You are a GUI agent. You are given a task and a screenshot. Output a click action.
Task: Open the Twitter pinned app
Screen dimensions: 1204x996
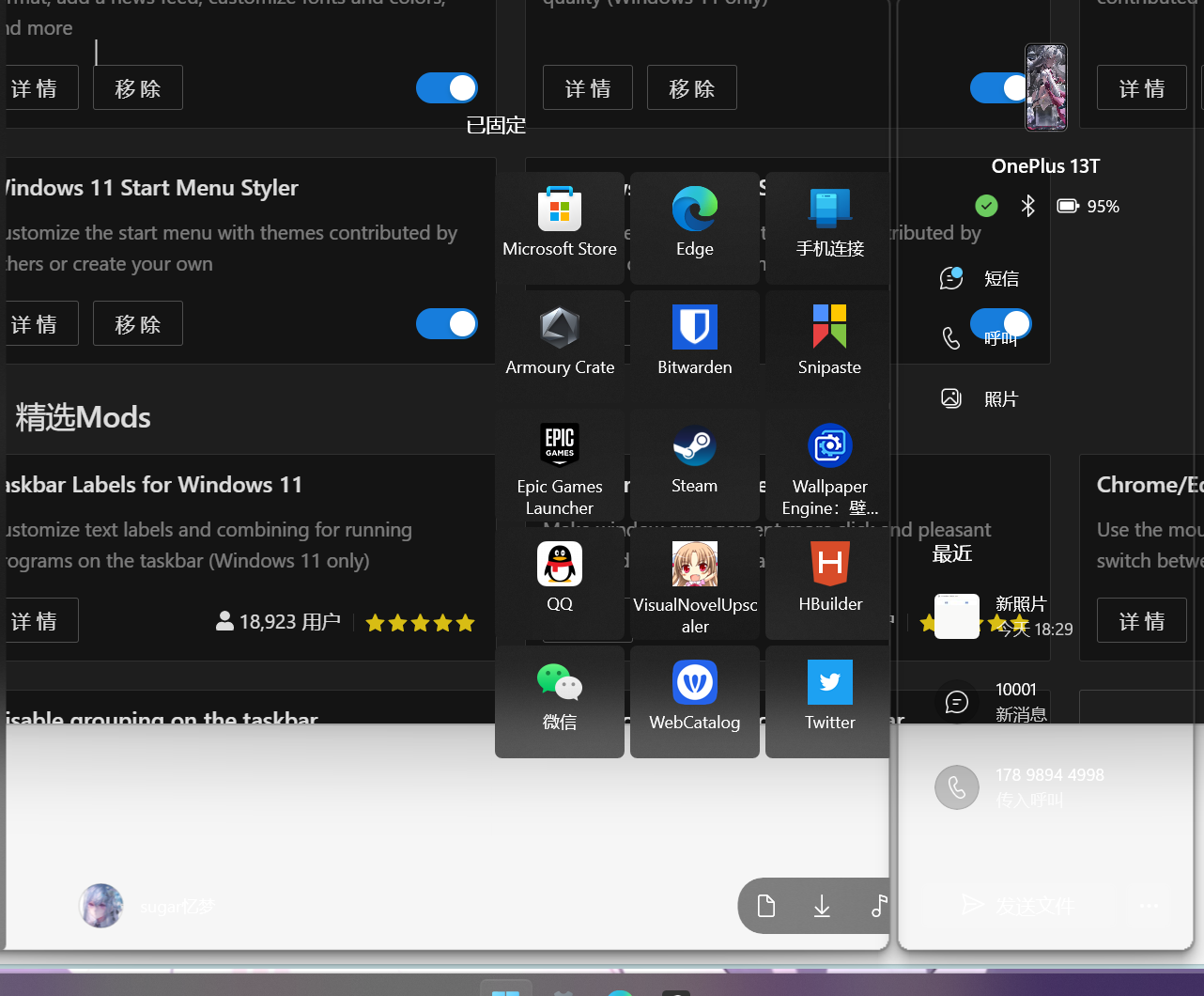[x=829, y=701]
